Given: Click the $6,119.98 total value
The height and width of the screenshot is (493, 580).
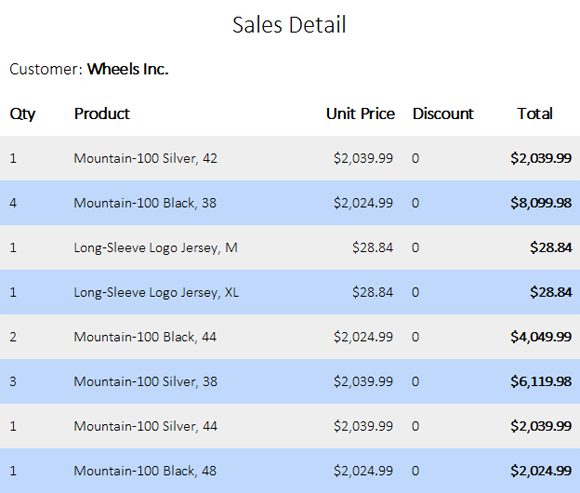Looking at the screenshot, I should click(541, 381).
